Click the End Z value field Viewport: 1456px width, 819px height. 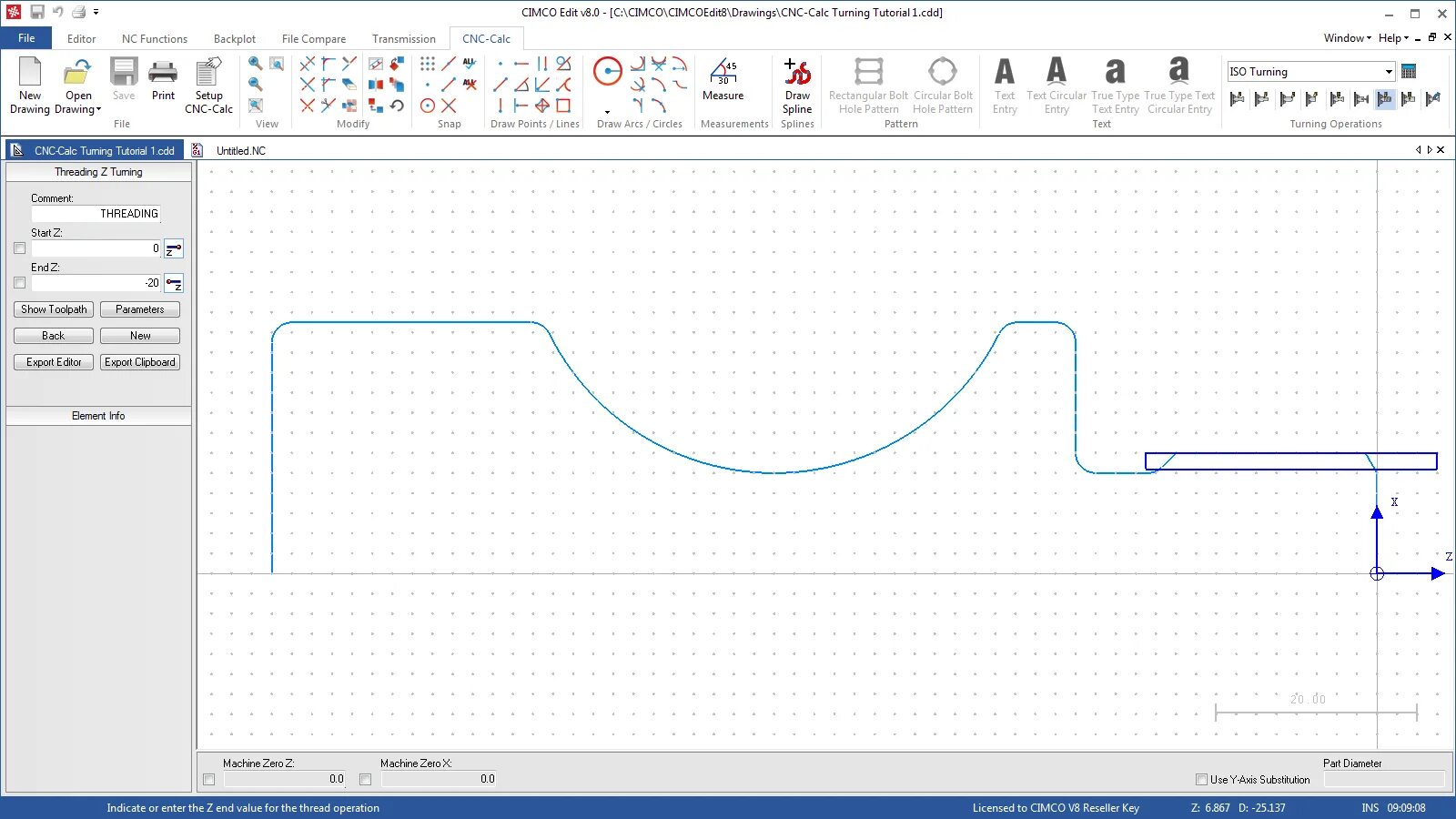pos(96,283)
